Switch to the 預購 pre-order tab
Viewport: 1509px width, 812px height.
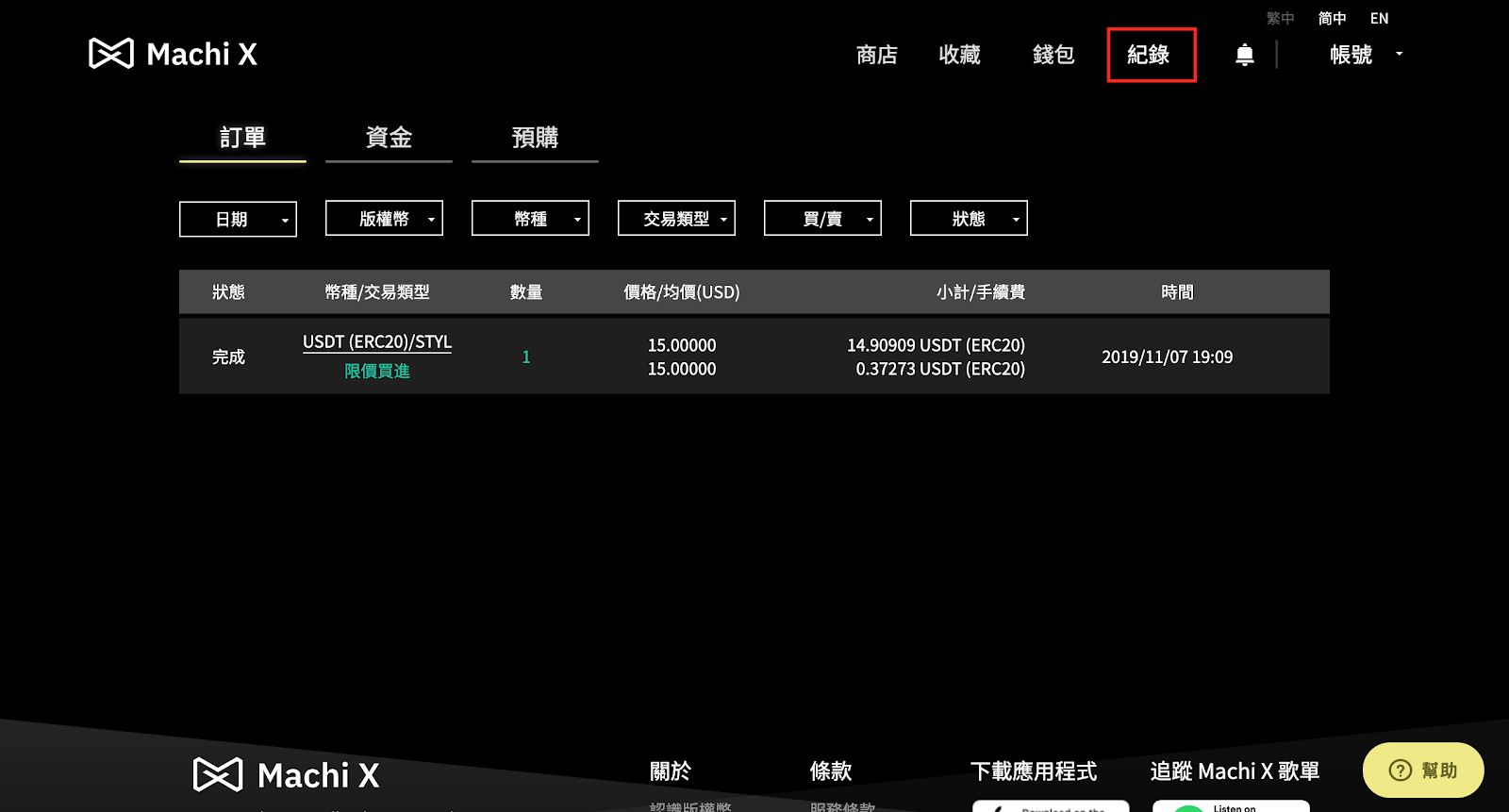(535, 138)
